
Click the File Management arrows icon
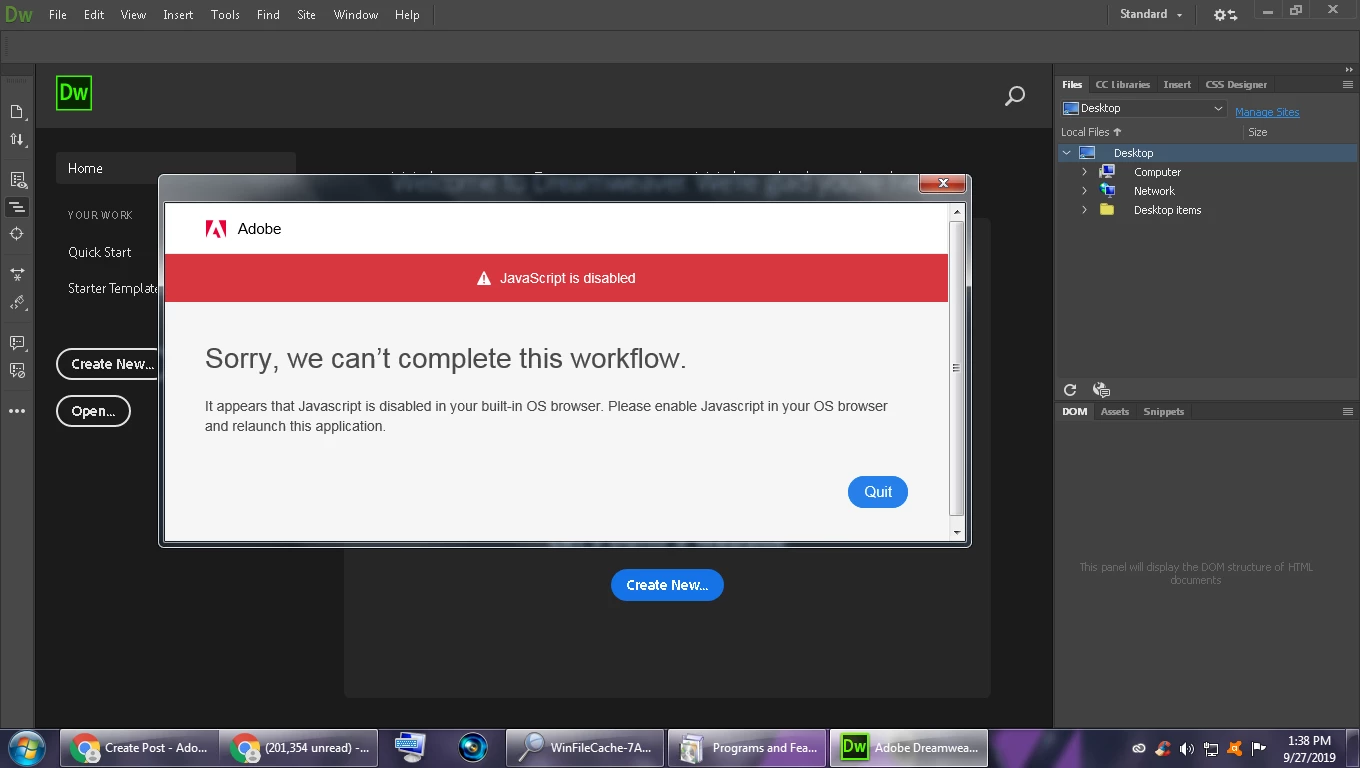[x=17, y=140]
